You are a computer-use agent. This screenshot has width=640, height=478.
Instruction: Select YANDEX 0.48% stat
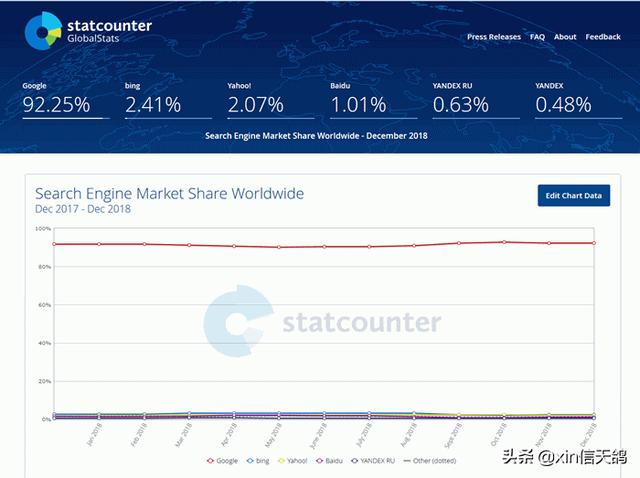click(578, 100)
